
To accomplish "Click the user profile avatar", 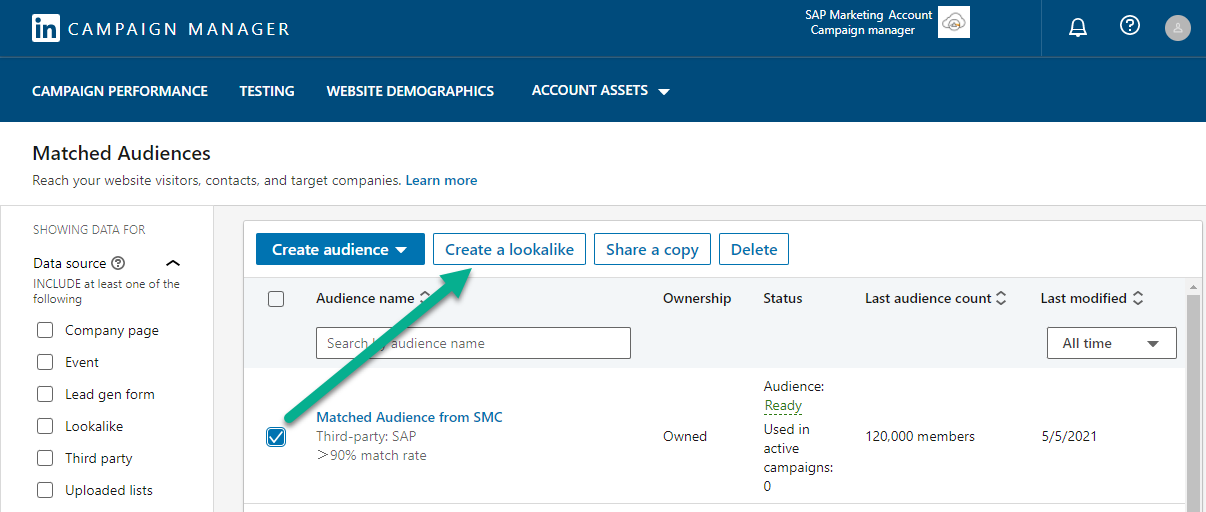I will coord(1178,28).
